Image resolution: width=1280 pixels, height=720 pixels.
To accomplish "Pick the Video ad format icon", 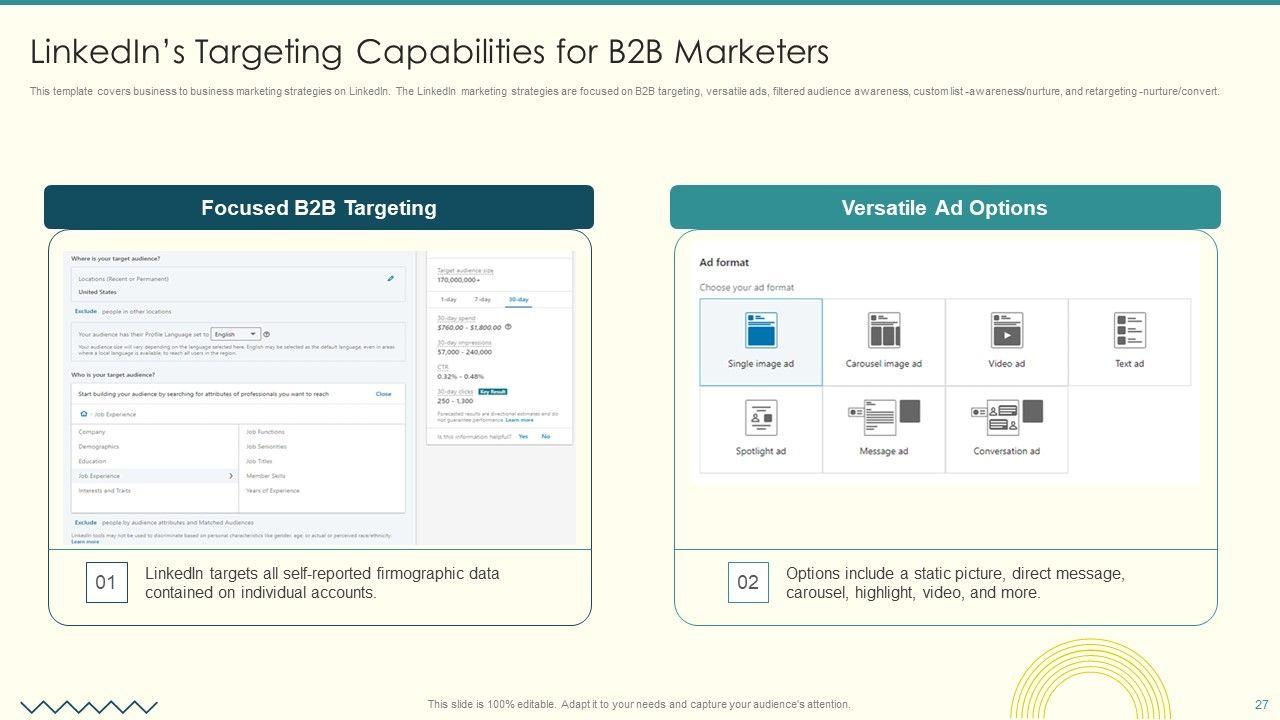I will 1006,330.
